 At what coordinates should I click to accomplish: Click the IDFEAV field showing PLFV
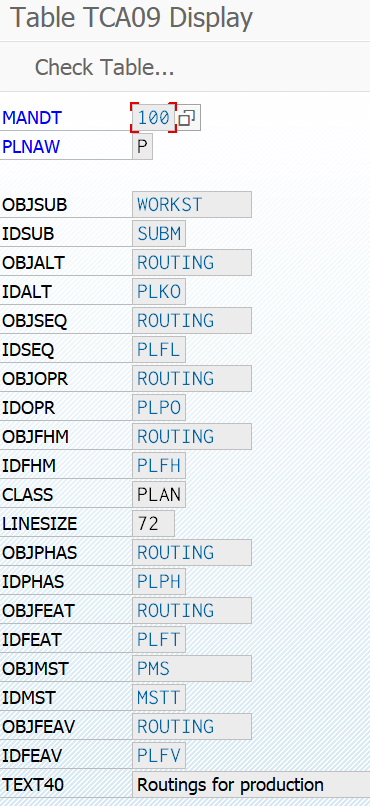point(159,756)
